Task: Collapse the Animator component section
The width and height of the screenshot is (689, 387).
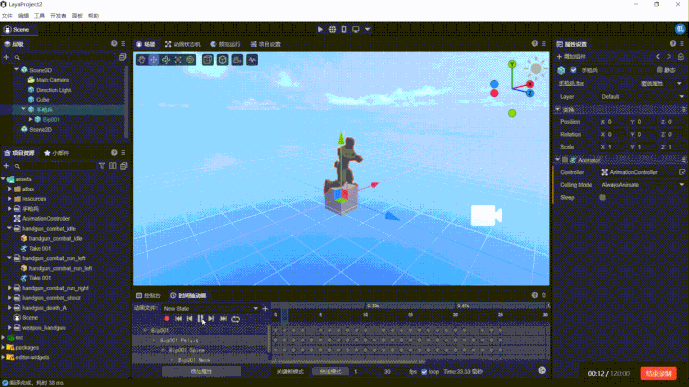Action: click(558, 160)
